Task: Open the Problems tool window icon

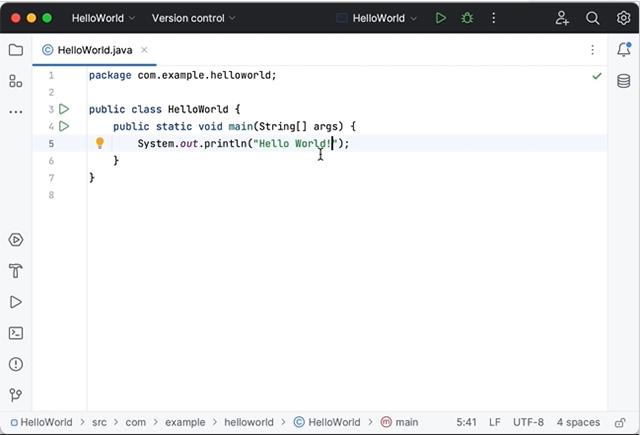Action: click(x=16, y=364)
